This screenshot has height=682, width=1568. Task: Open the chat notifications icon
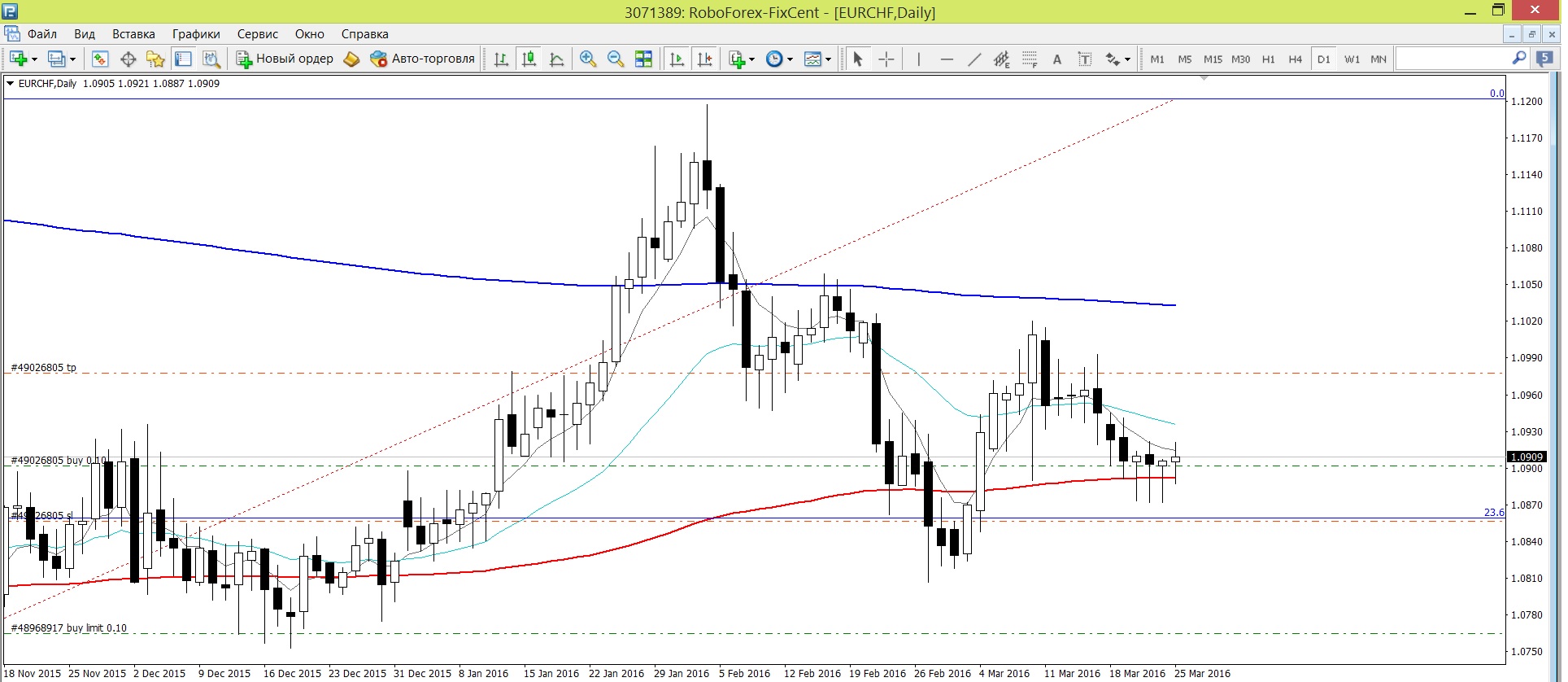click(x=1544, y=59)
